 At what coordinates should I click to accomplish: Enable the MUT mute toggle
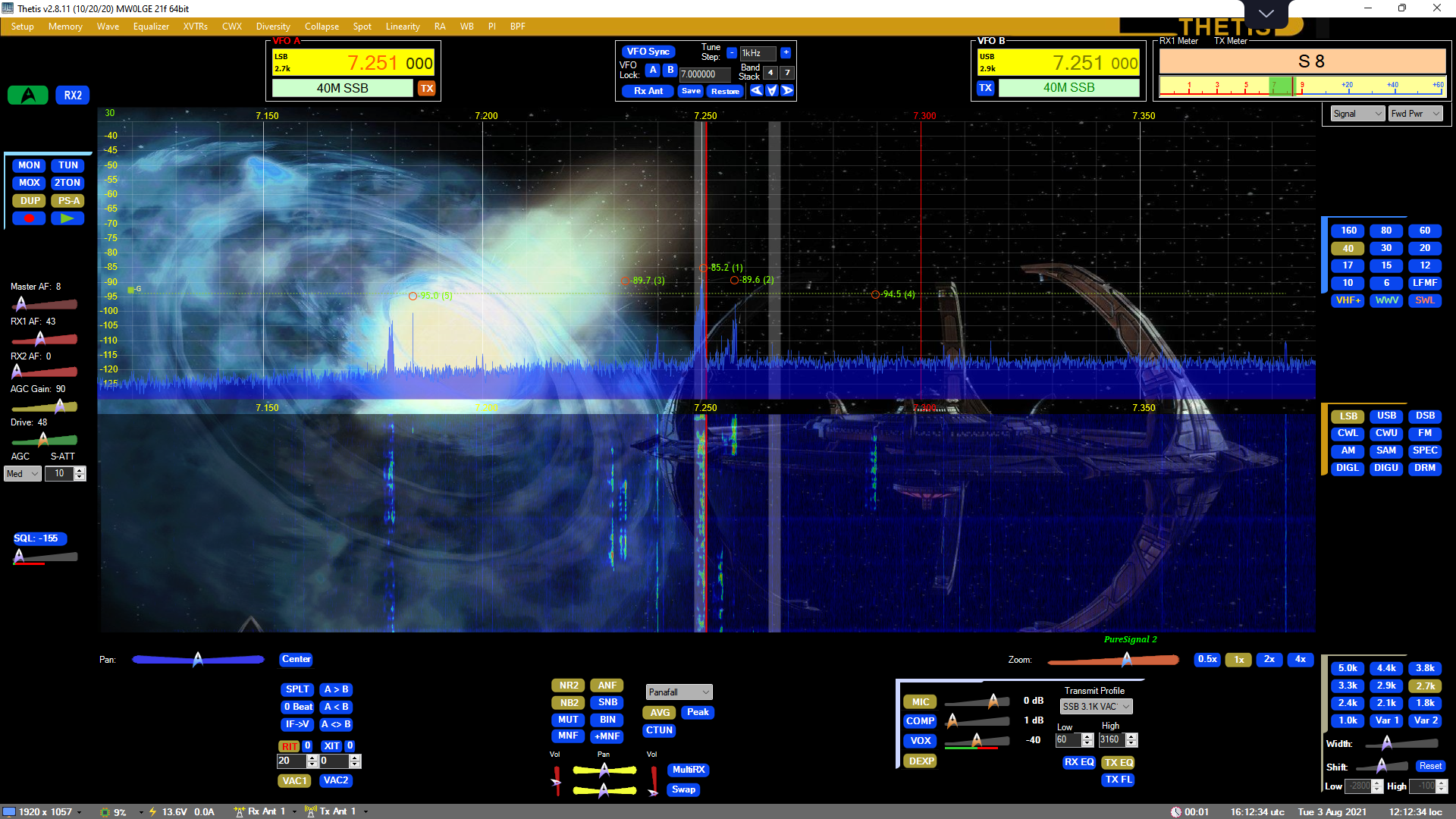pyautogui.click(x=569, y=720)
